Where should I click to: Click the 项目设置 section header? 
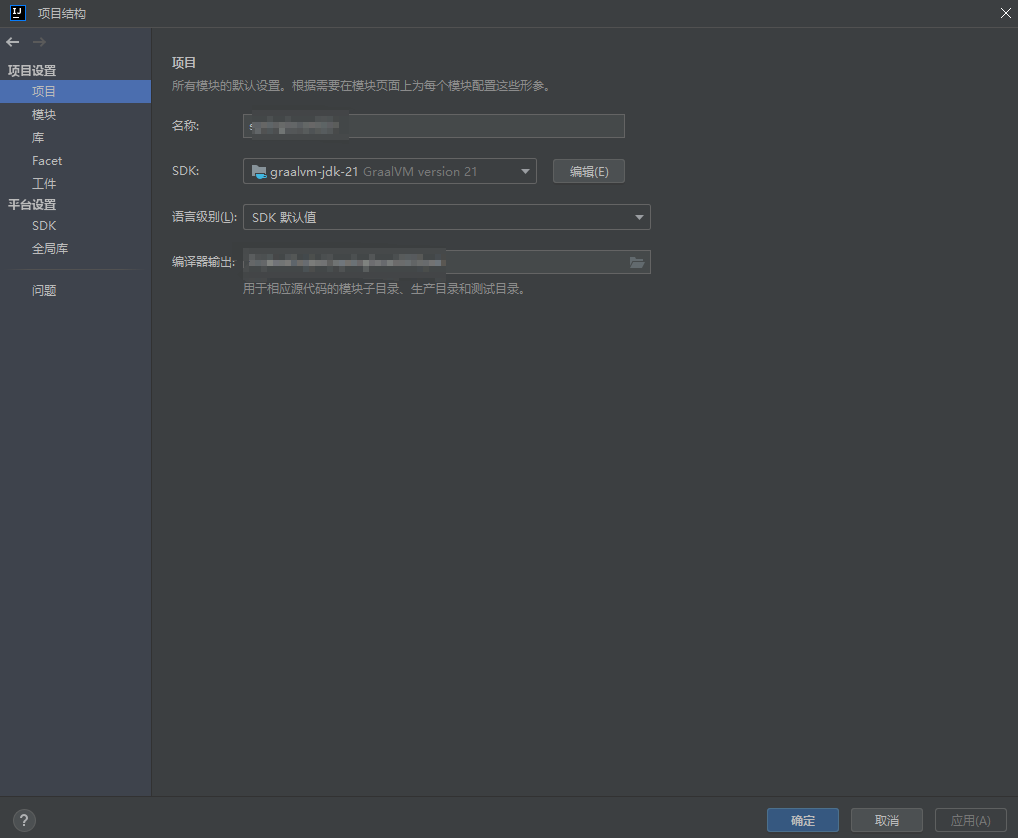32,71
